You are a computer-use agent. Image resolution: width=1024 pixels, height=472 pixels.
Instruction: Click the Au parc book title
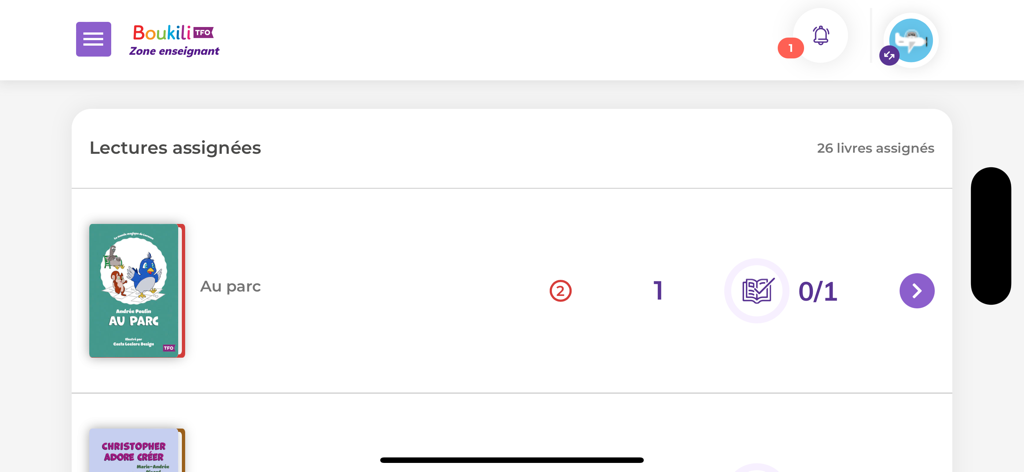(x=230, y=287)
